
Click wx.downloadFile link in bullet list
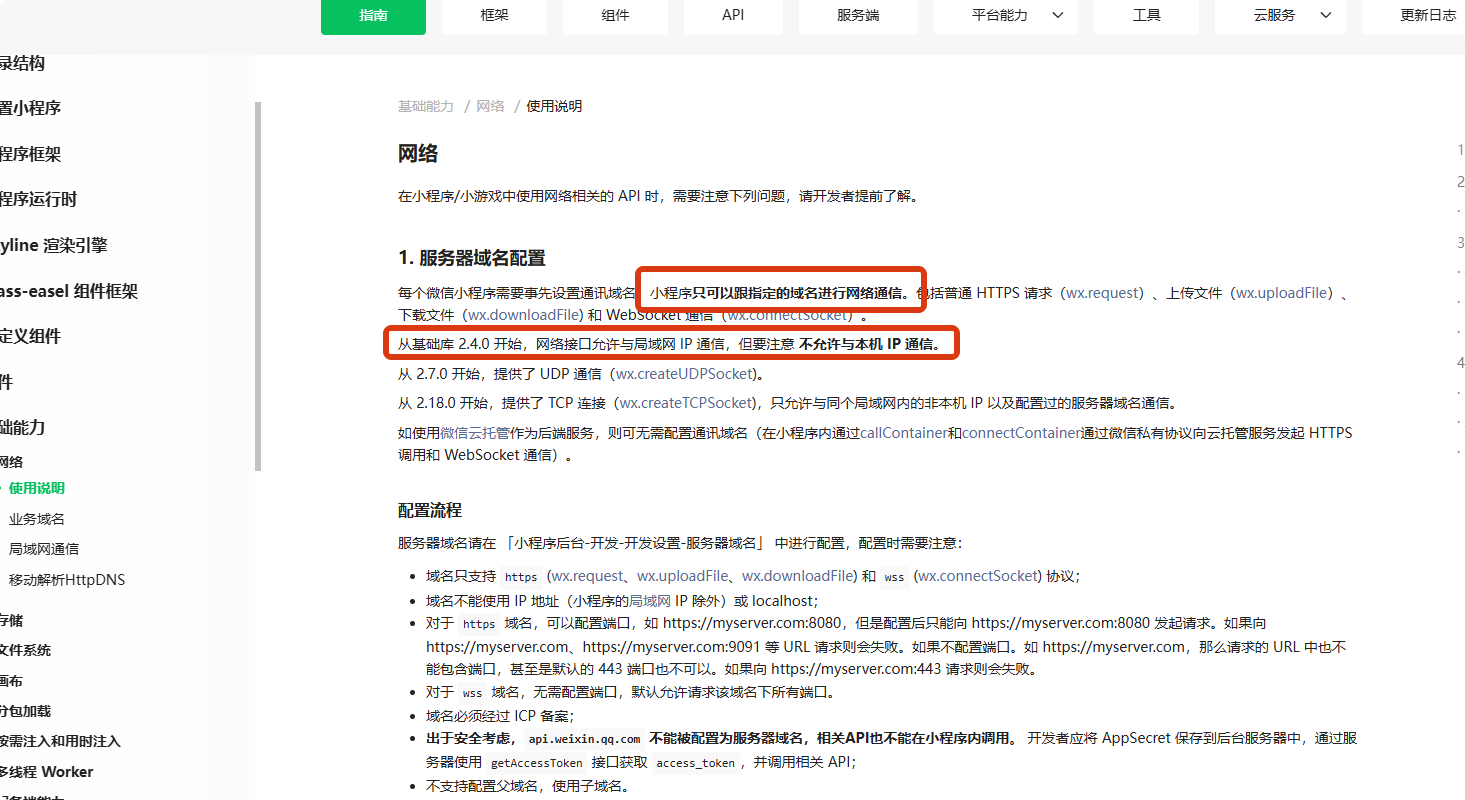point(798,576)
